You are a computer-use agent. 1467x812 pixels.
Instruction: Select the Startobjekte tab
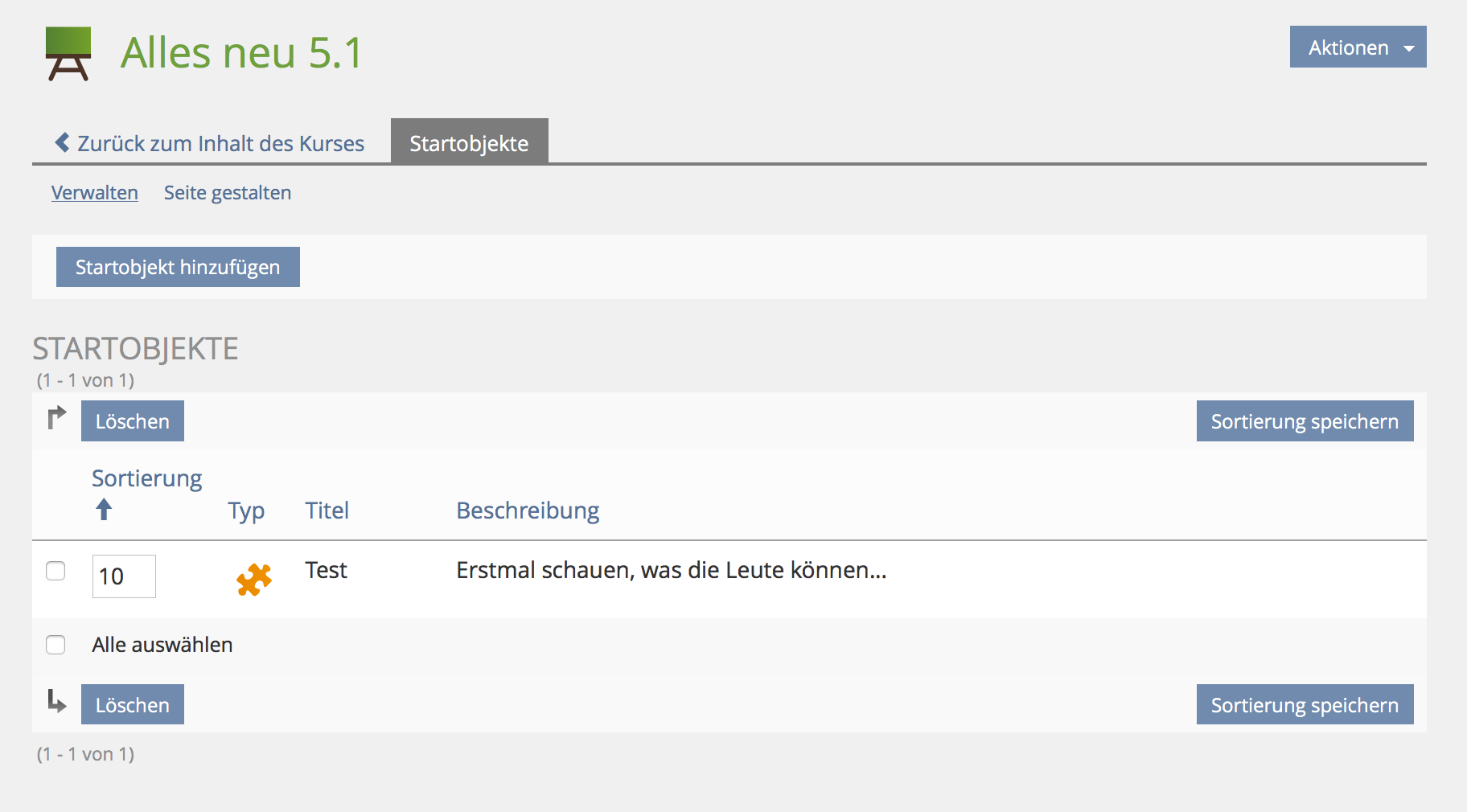[x=469, y=143]
